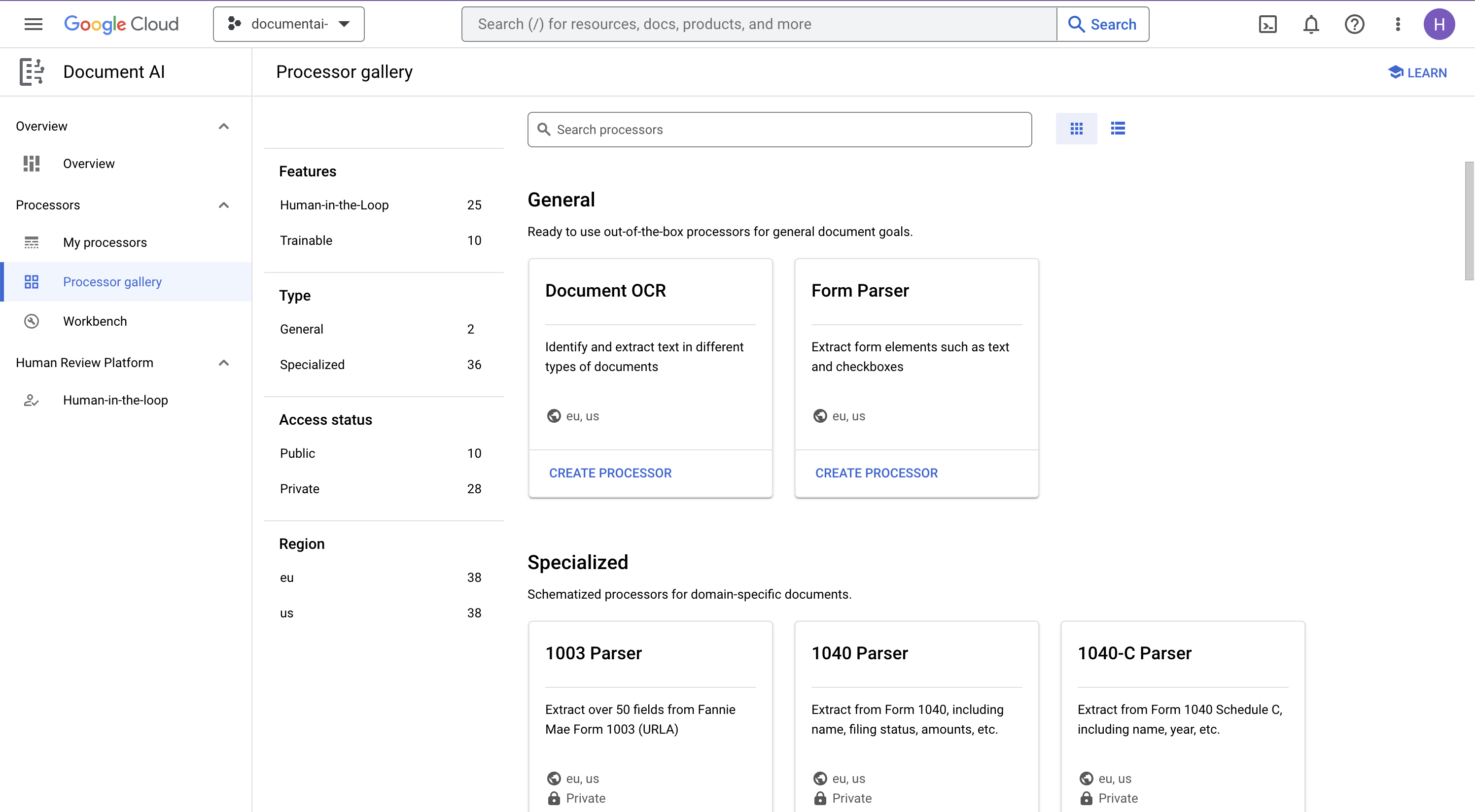Expand the Overview section chevron
Viewport: 1475px width, 812px height.
coord(224,126)
